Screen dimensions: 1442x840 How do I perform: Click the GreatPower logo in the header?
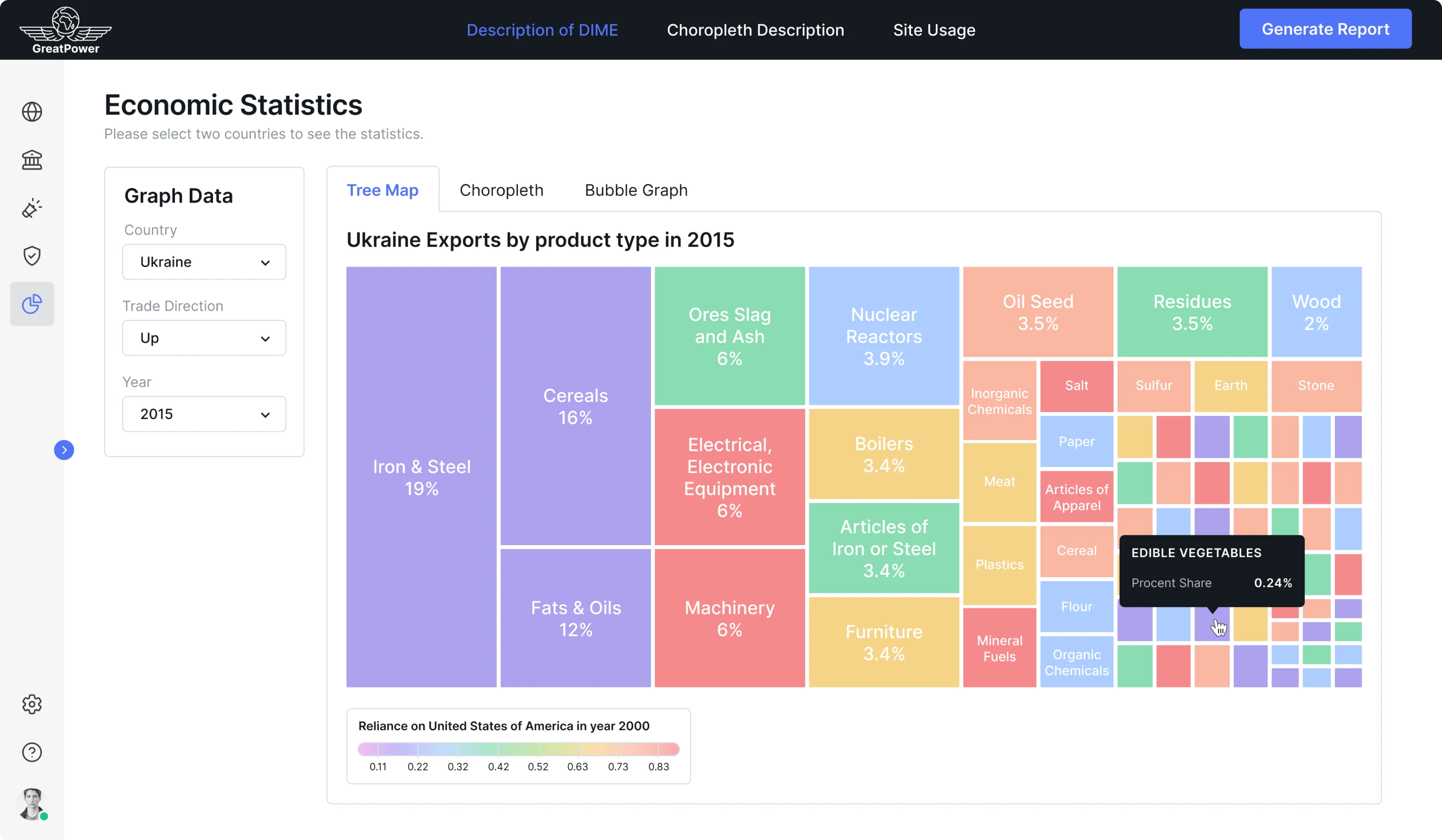65,29
